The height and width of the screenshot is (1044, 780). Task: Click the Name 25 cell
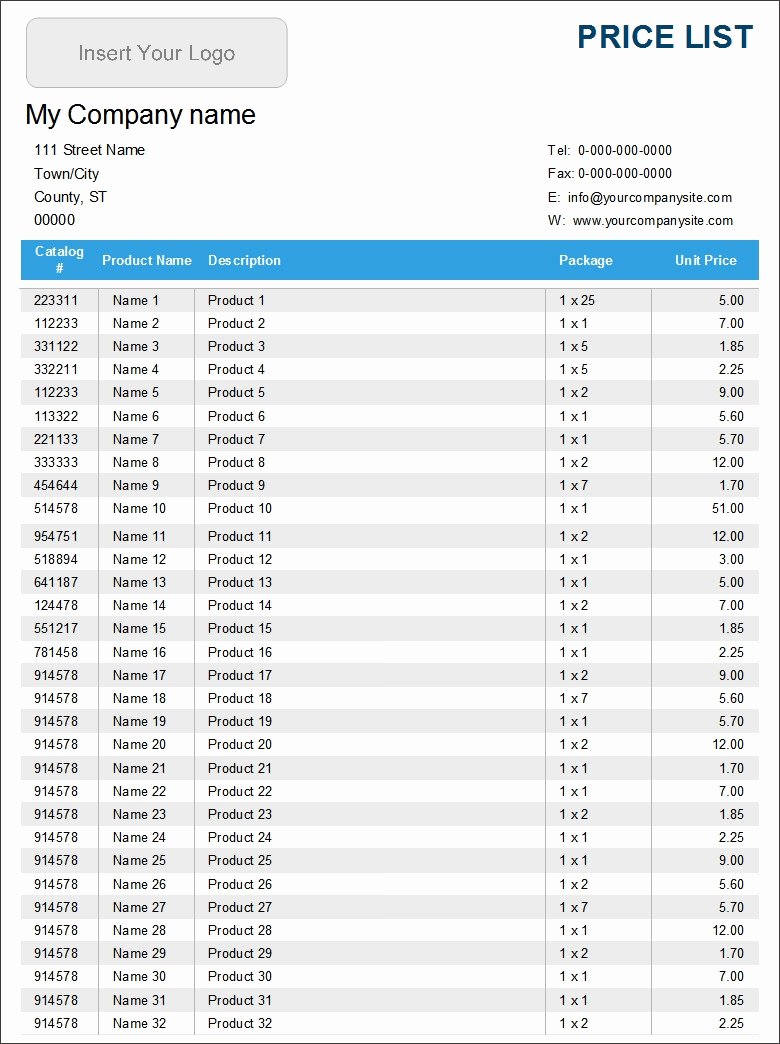click(x=139, y=860)
